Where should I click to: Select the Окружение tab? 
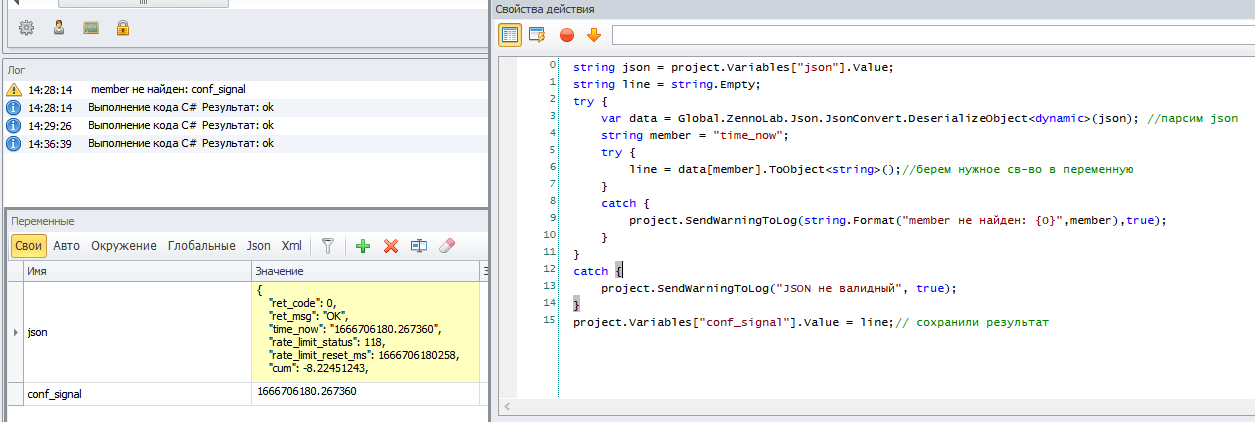pos(124,246)
